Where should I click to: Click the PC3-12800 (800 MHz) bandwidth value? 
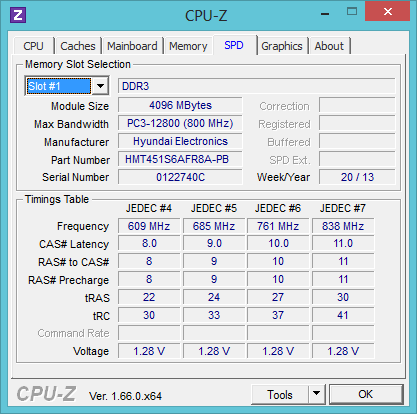[180, 123]
